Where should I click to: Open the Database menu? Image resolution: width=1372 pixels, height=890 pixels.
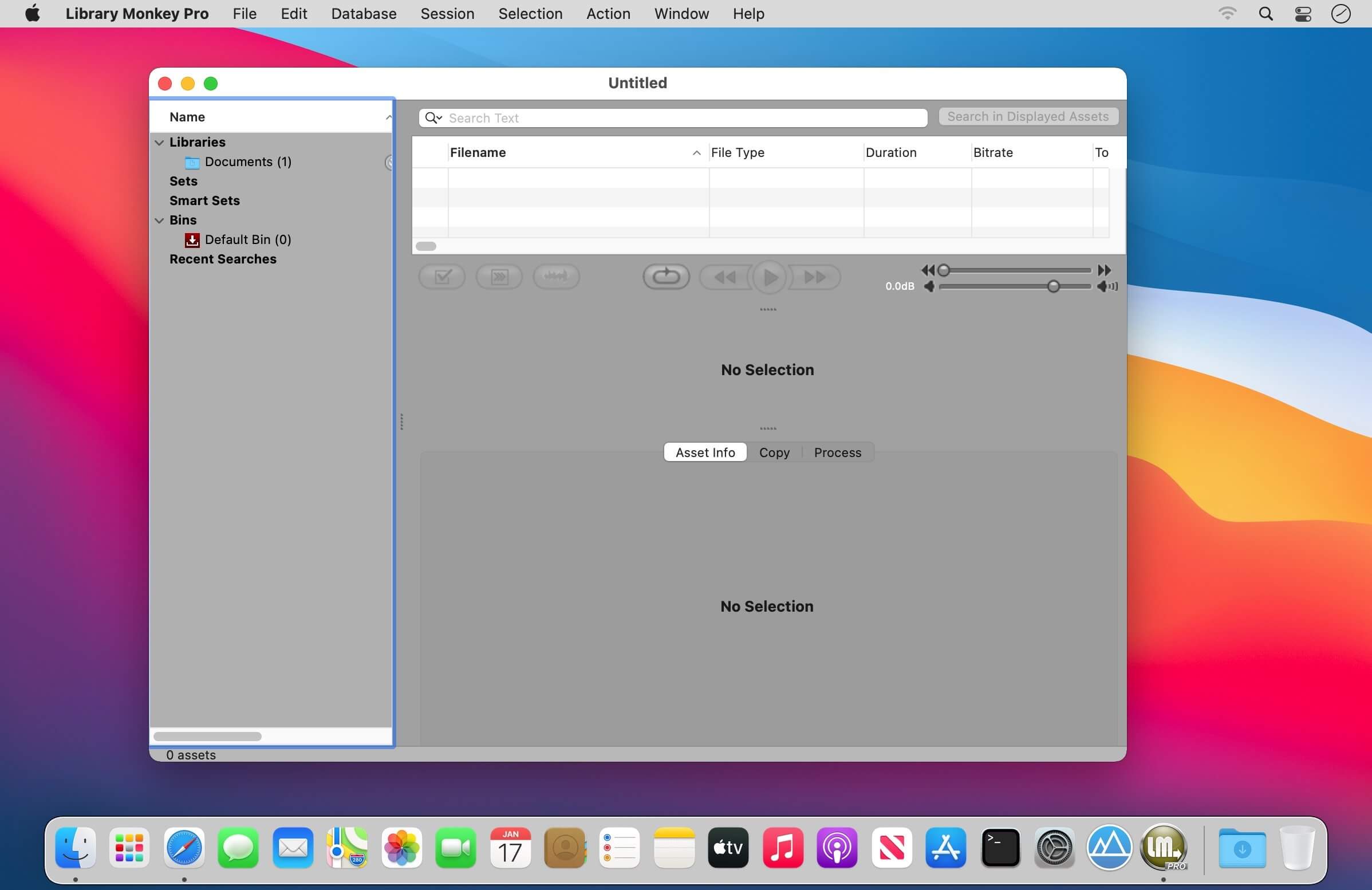pyautogui.click(x=363, y=14)
